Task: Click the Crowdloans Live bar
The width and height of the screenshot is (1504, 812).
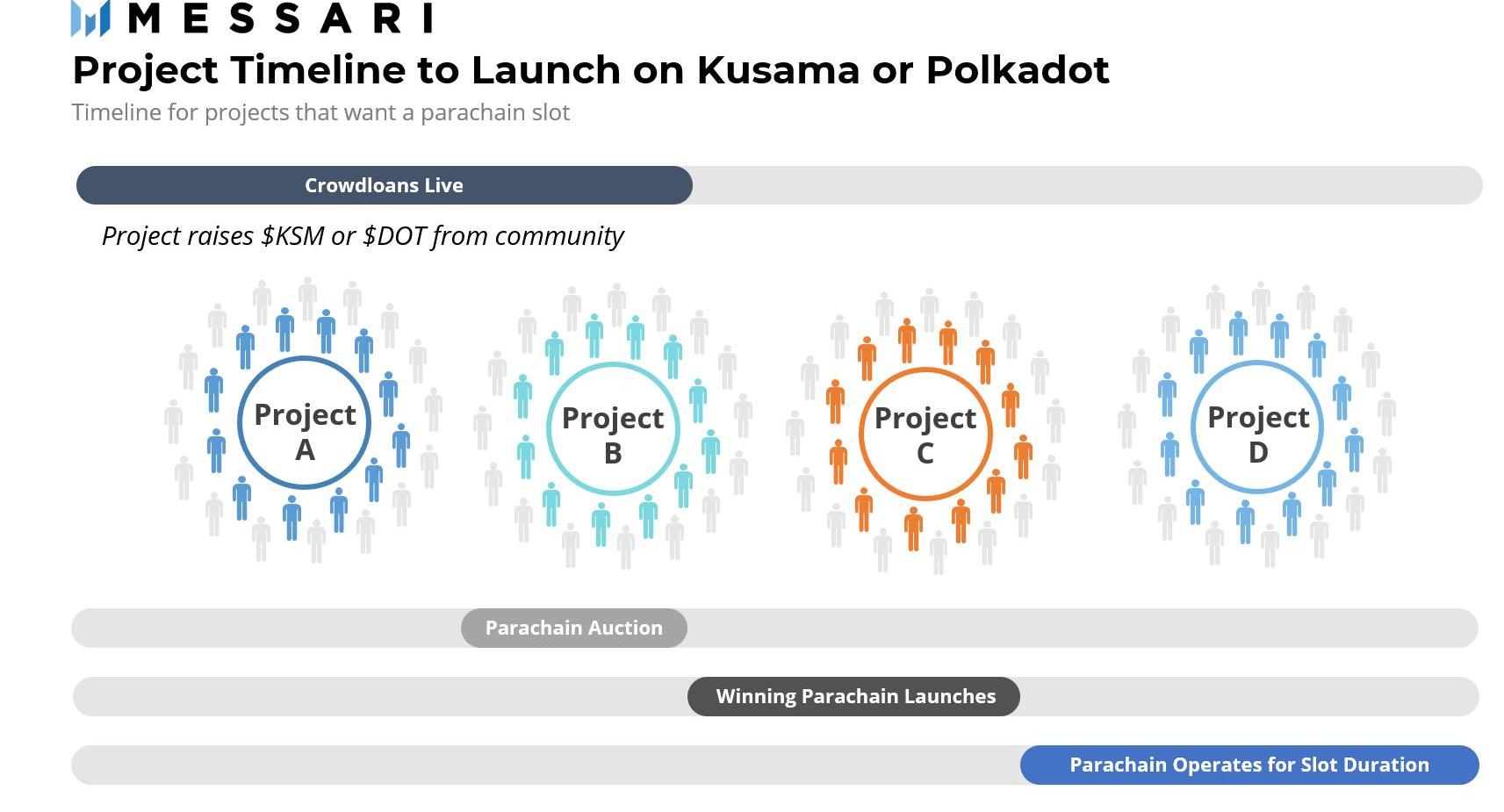Action: pos(384,185)
